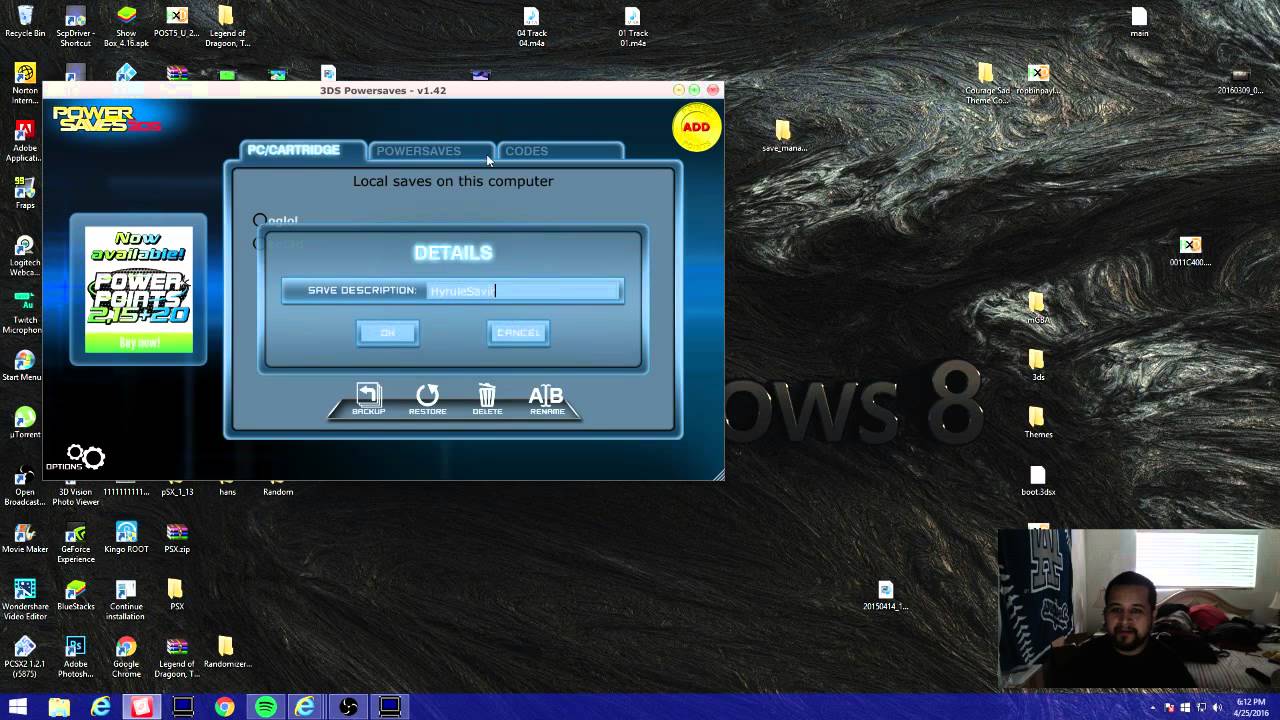1280x720 pixels.
Task: Open Courage Sad Theme folder
Action: [987, 83]
